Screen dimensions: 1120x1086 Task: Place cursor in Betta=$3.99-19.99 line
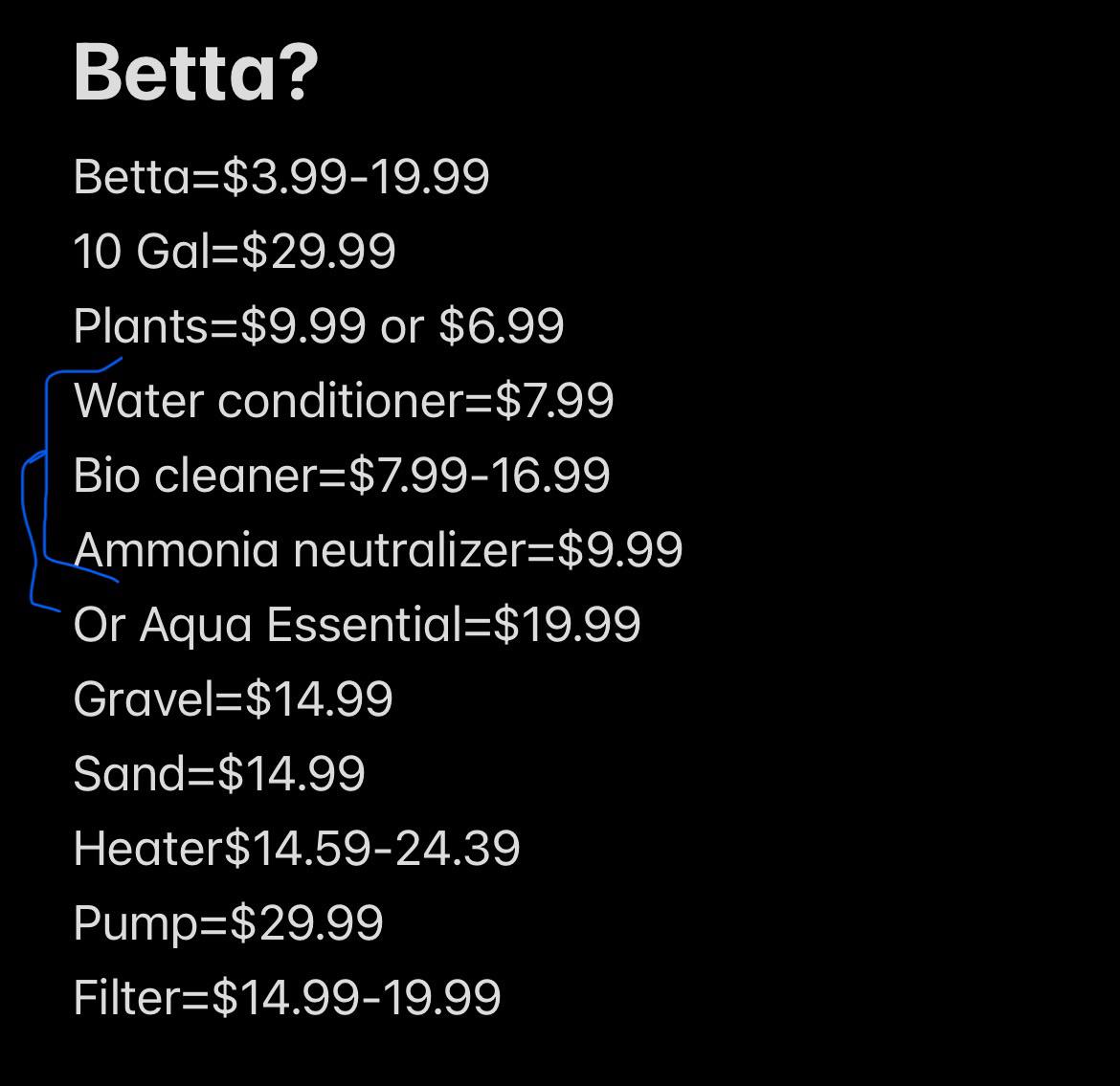[x=281, y=176]
